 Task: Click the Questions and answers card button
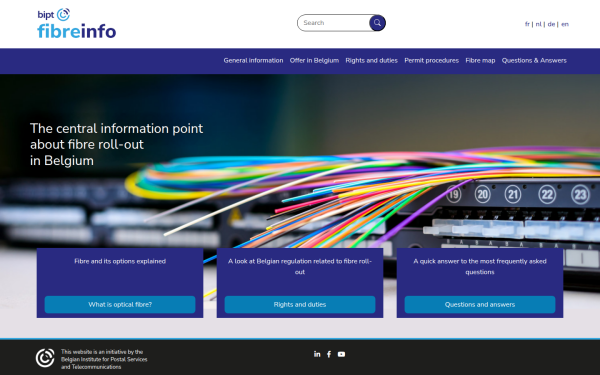480,305
